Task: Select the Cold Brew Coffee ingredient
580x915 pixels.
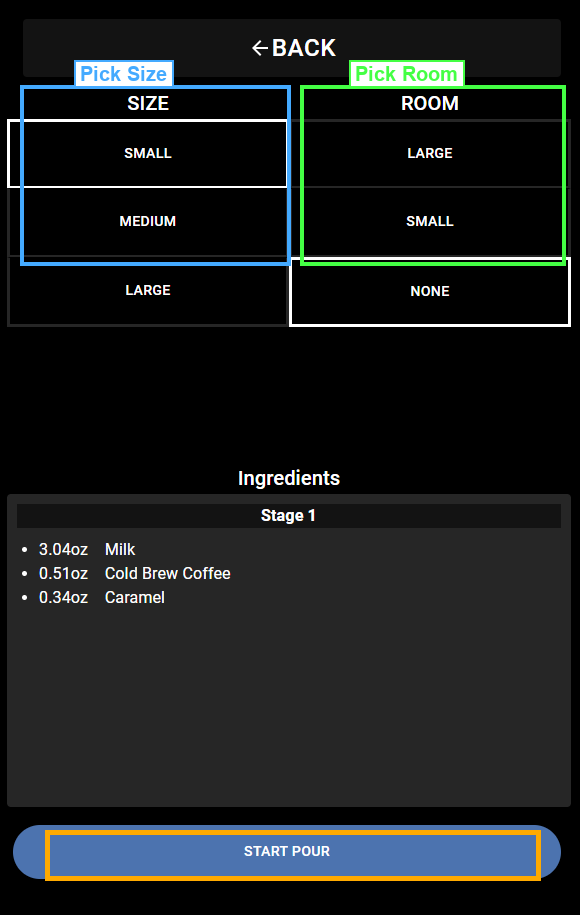Action: [167, 573]
